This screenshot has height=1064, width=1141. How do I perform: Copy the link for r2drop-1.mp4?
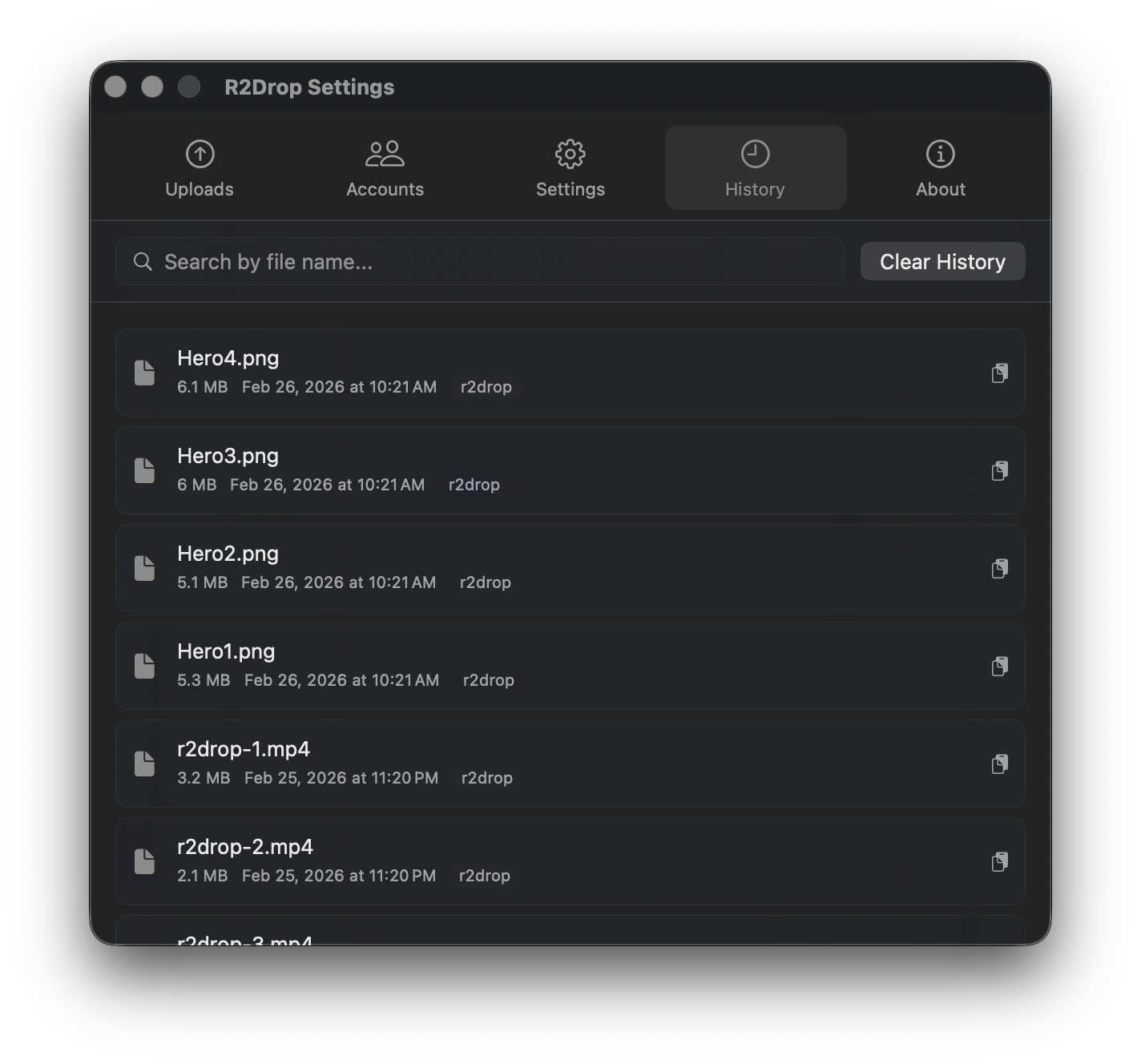999,764
